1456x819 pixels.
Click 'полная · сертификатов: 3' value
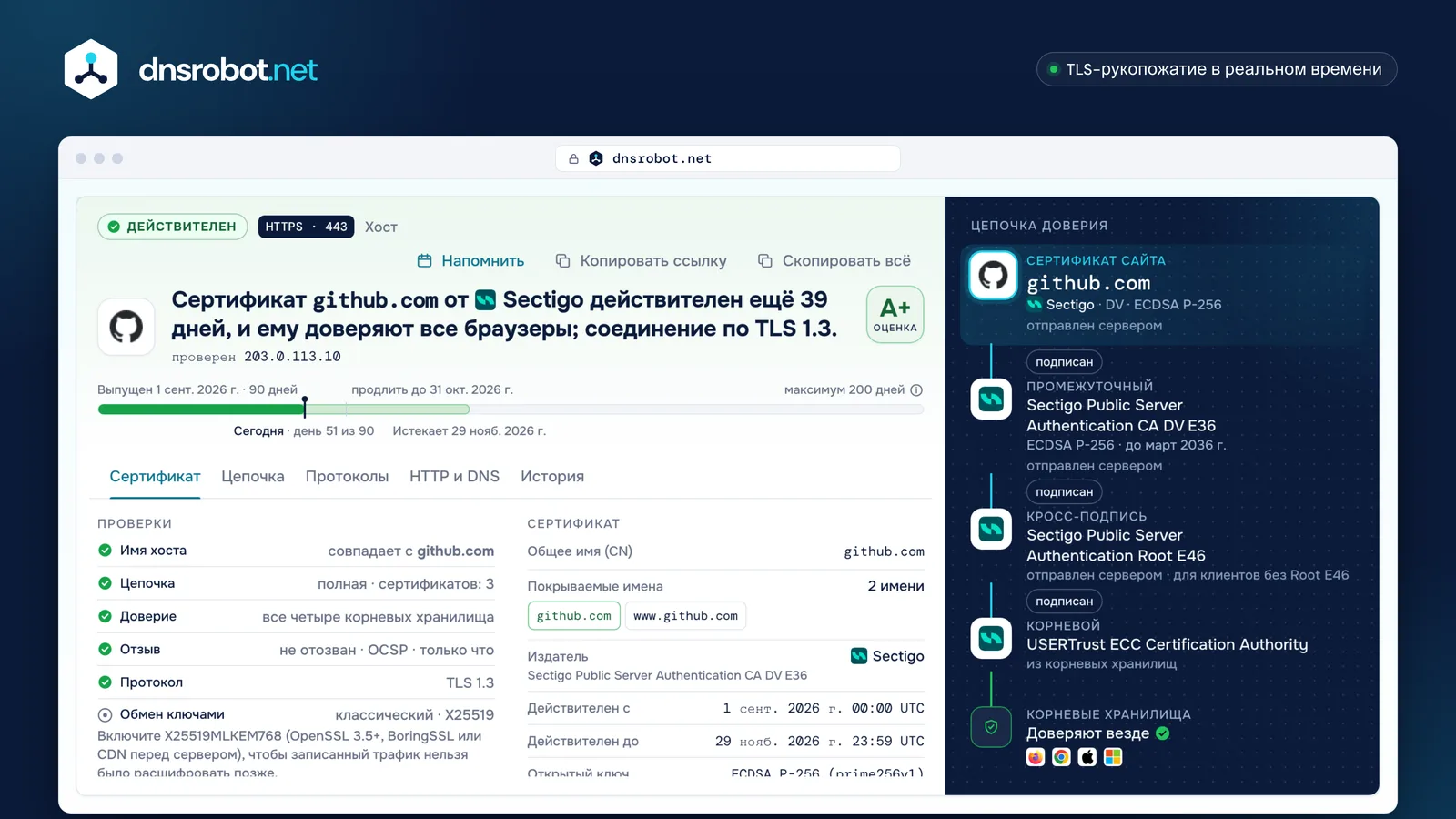pyautogui.click(x=406, y=583)
